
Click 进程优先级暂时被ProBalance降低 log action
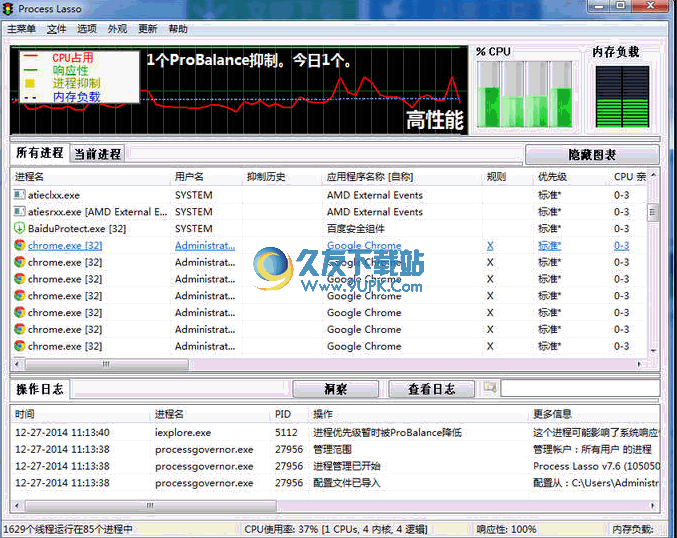[x=387, y=432]
